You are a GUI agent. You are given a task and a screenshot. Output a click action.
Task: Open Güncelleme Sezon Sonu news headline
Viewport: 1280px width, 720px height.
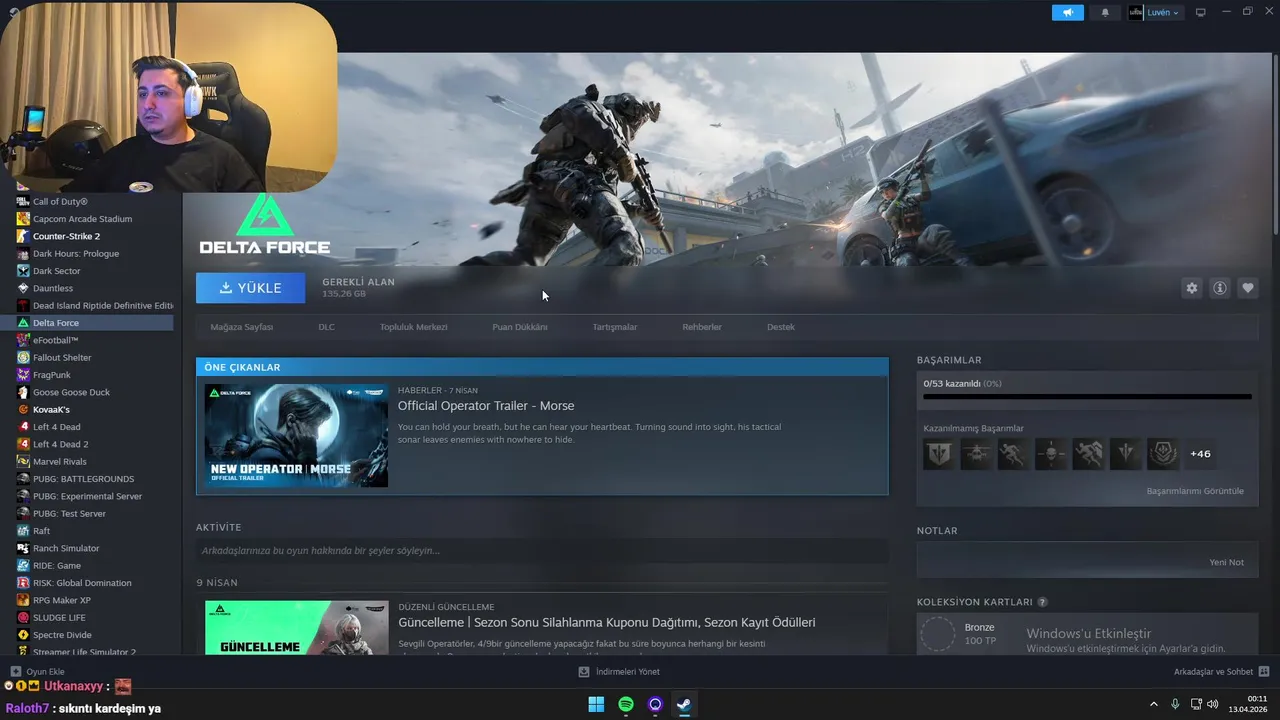tap(607, 622)
